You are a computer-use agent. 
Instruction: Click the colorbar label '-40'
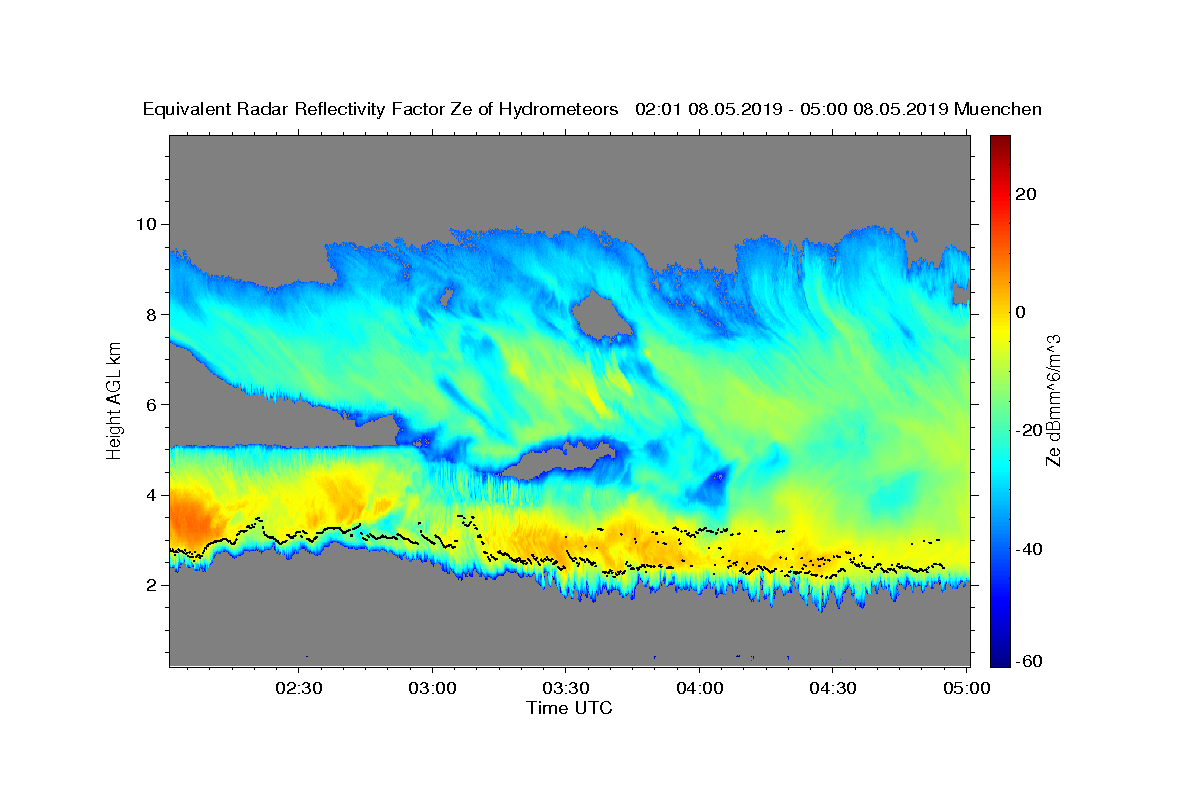click(x=1029, y=549)
